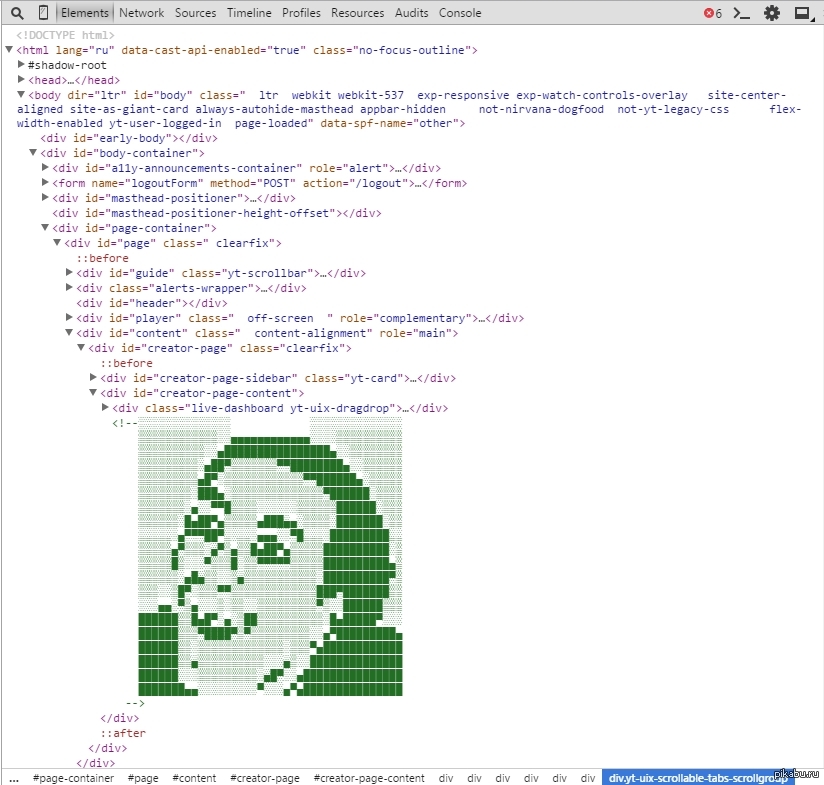
Task: Go to the Console tab
Action: (x=459, y=13)
